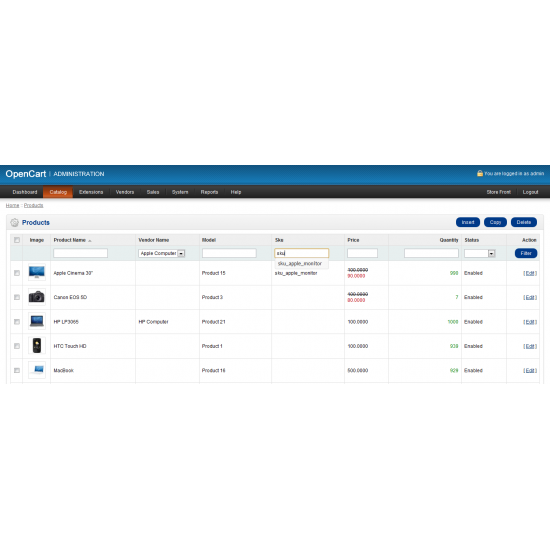Open the Help menu
The height and width of the screenshot is (550, 550).
[236, 192]
